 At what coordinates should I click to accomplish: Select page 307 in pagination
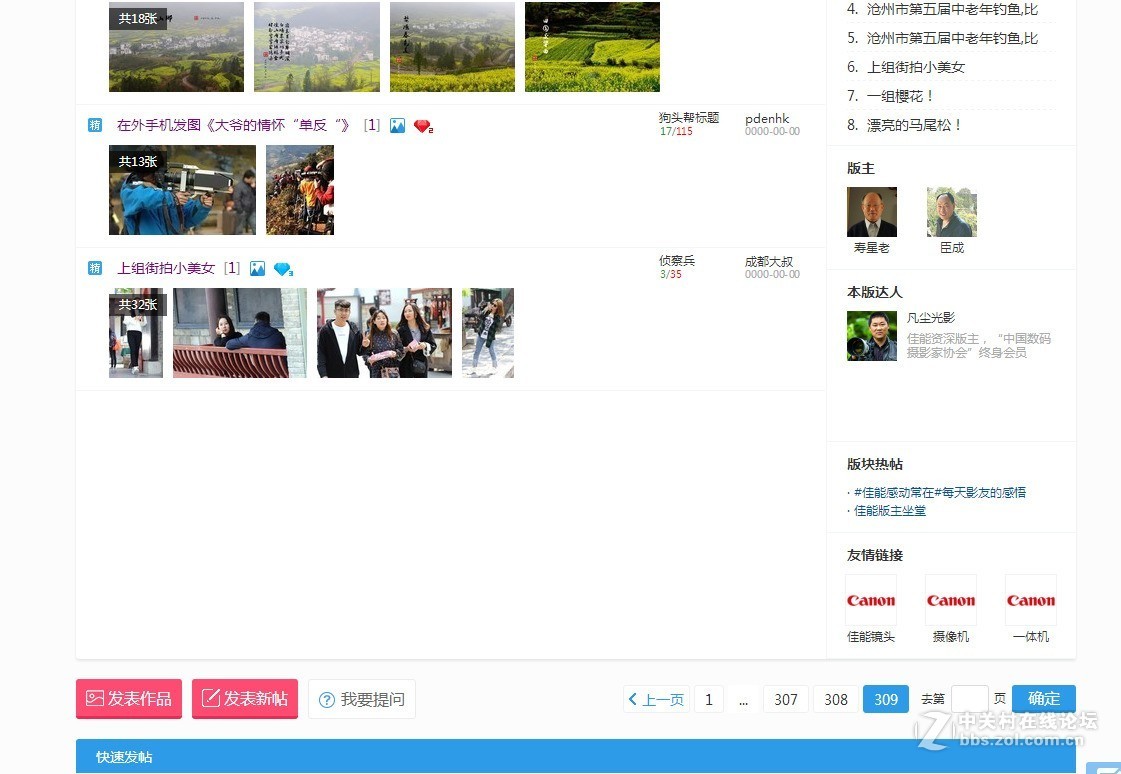click(785, 699)
